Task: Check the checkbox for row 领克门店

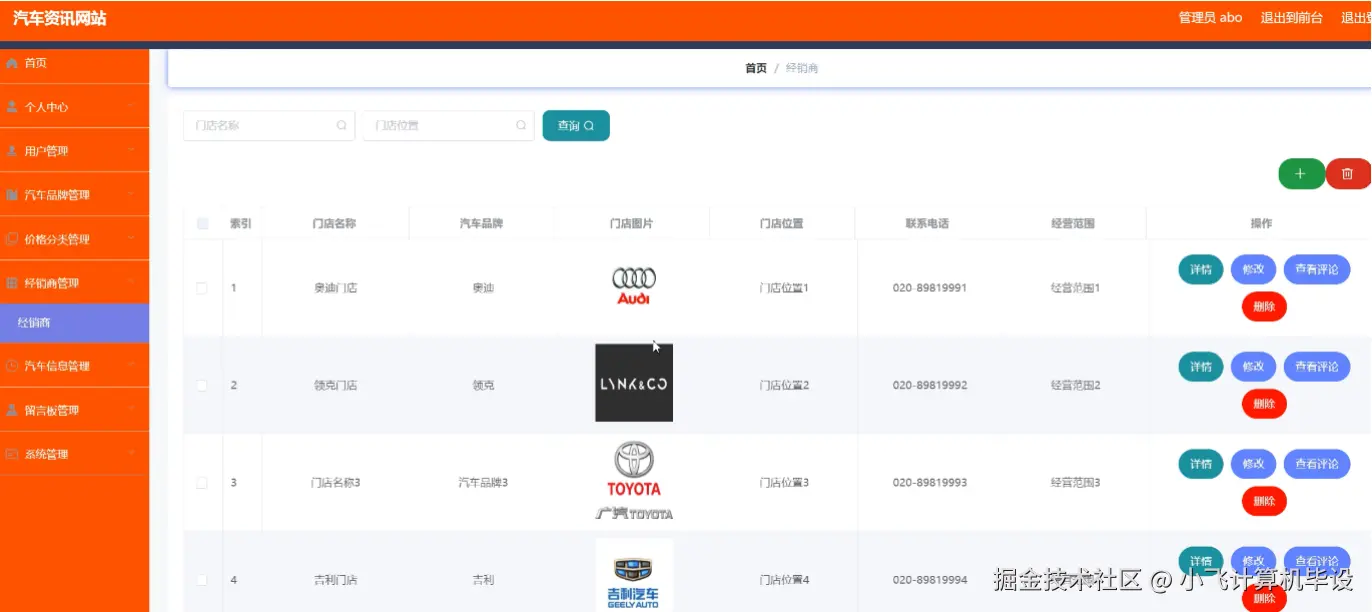Action: [202, 385]
